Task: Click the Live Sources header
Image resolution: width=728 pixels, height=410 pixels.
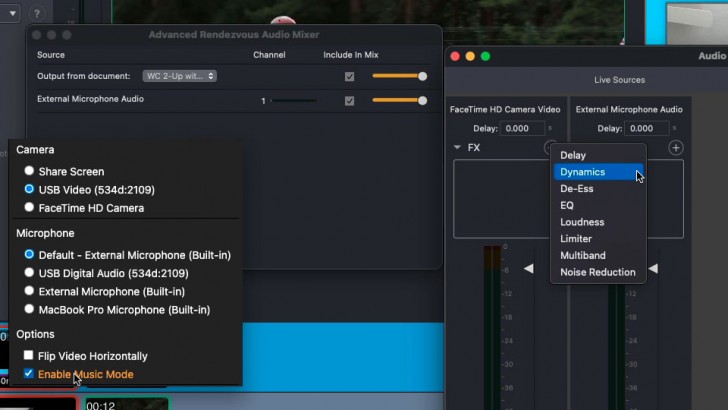Action: coord(619,80)
